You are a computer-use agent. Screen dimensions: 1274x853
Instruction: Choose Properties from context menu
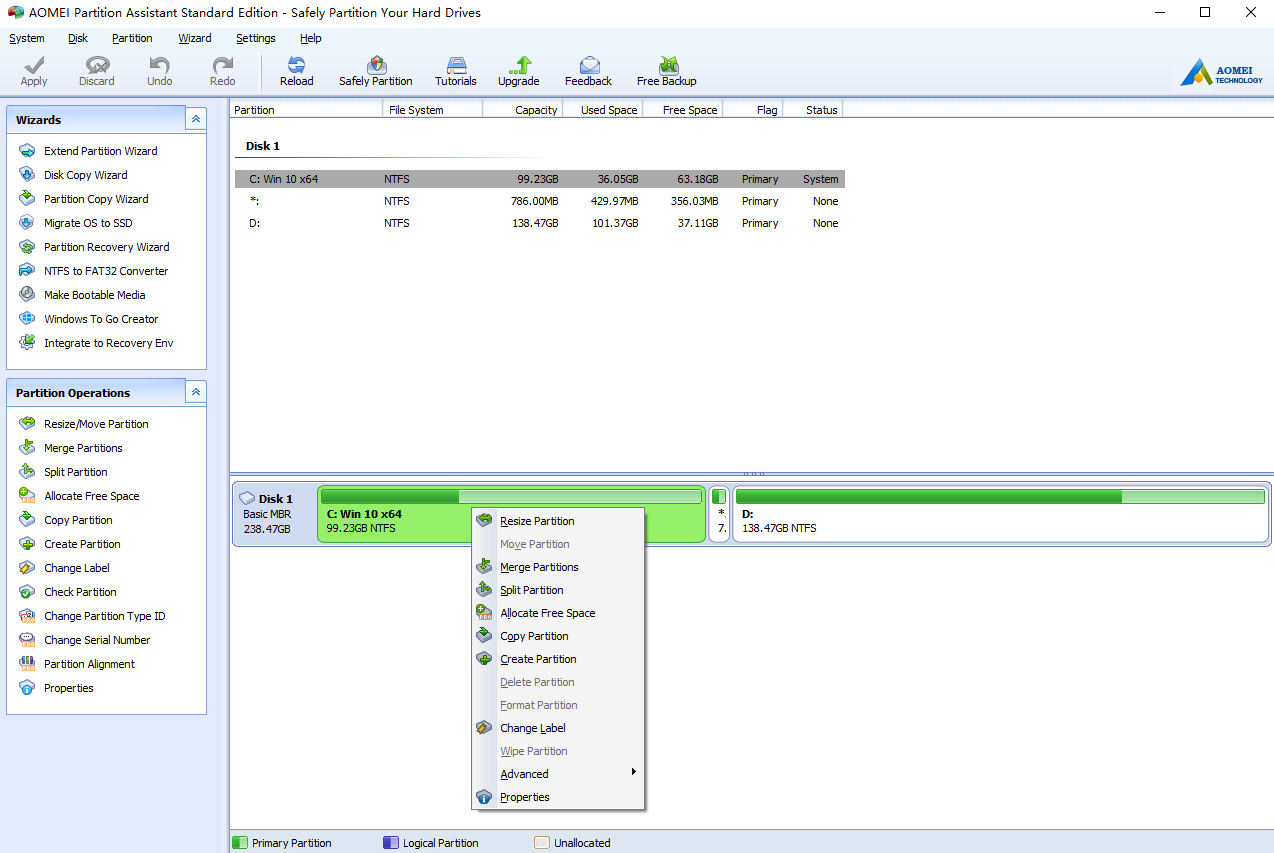coord(558,797)
